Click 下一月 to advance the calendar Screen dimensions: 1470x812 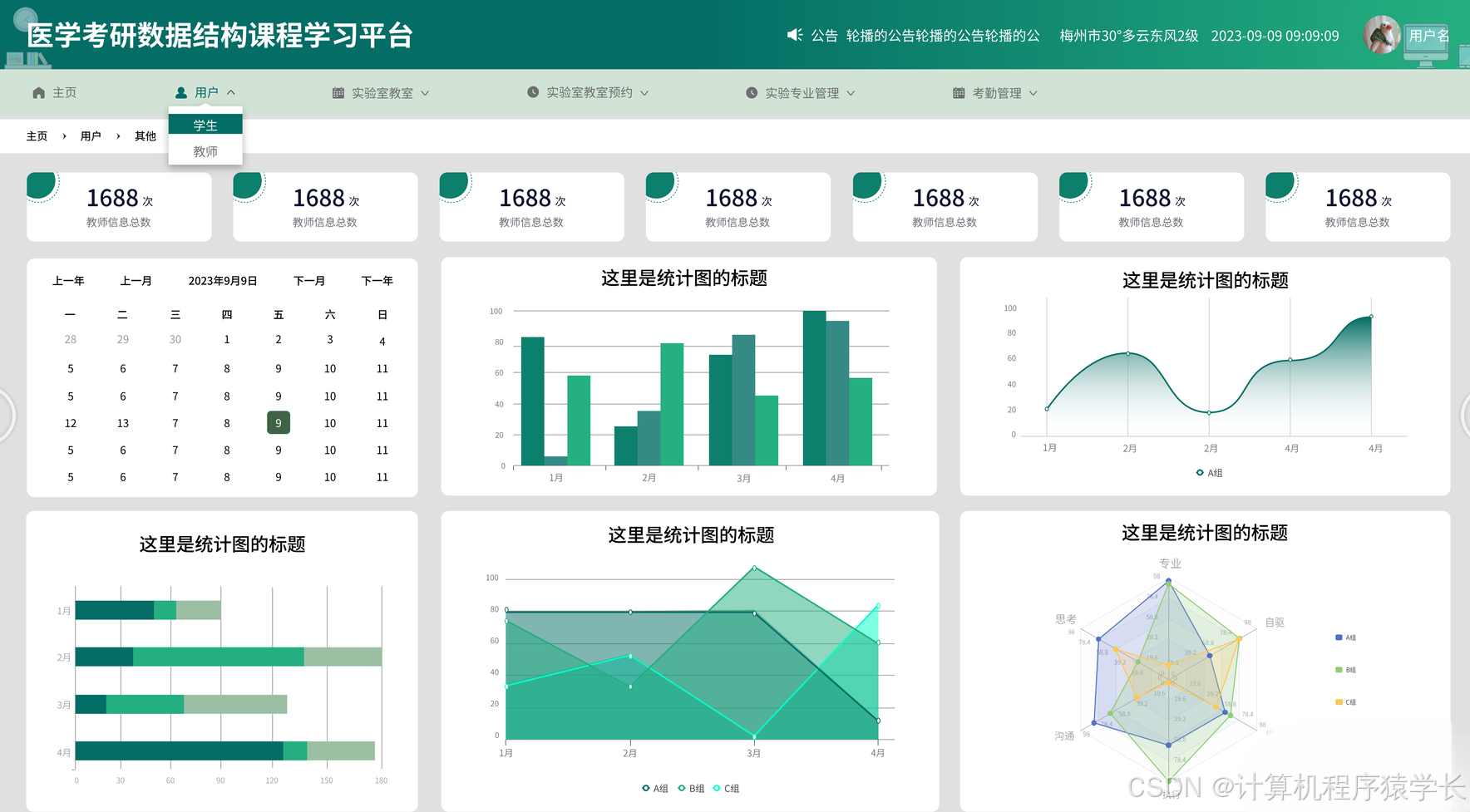click(308, 281)
